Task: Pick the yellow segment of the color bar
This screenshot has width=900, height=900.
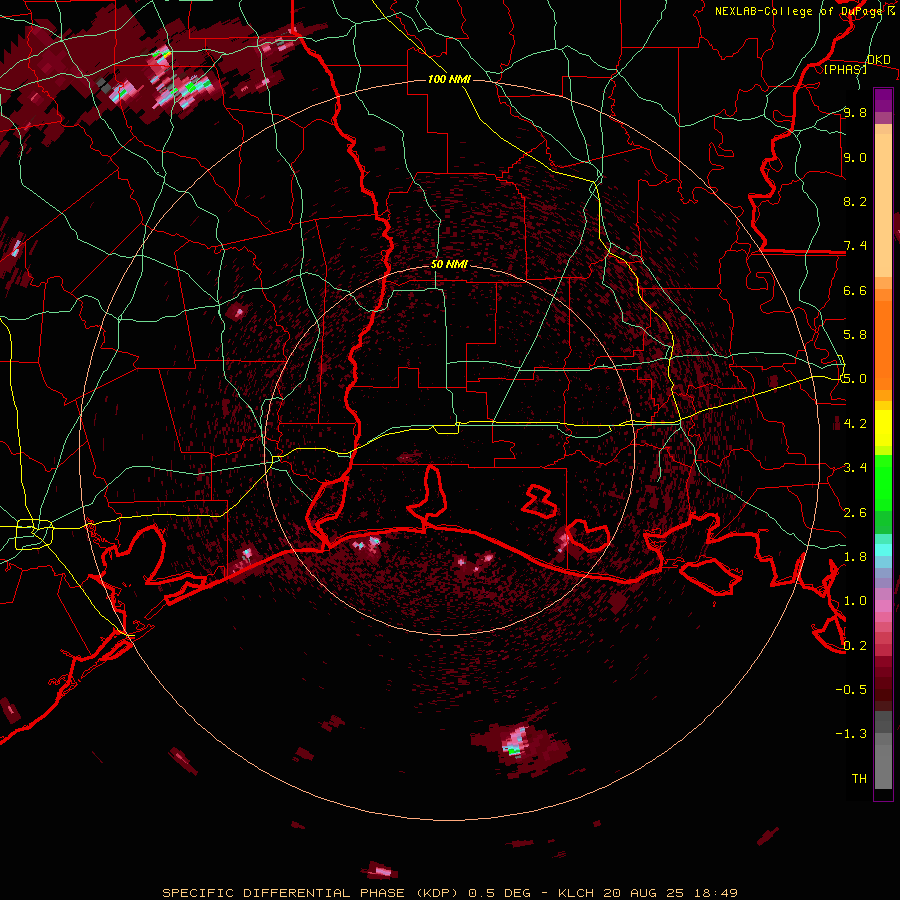Action: [x=883, y=428]
